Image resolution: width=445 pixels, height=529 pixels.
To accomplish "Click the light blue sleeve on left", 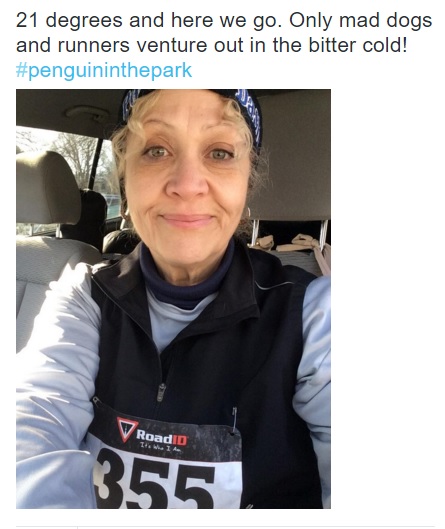I will point(56,388).
